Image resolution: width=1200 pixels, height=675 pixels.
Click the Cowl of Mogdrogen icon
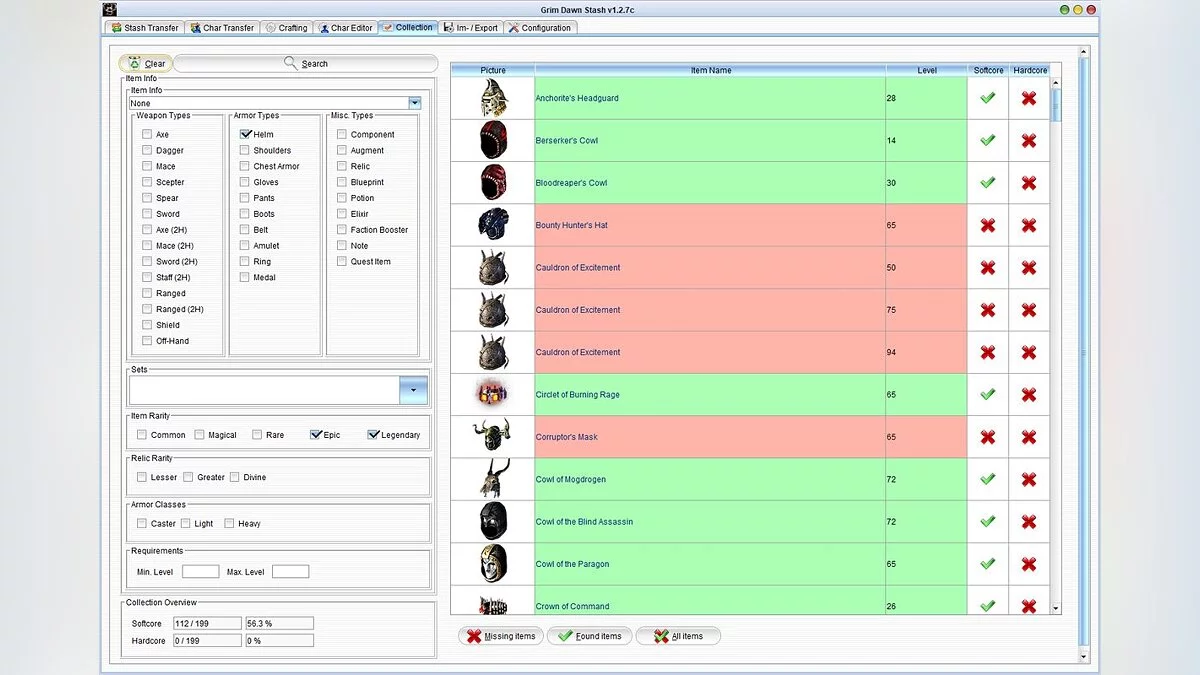point(492,479)
